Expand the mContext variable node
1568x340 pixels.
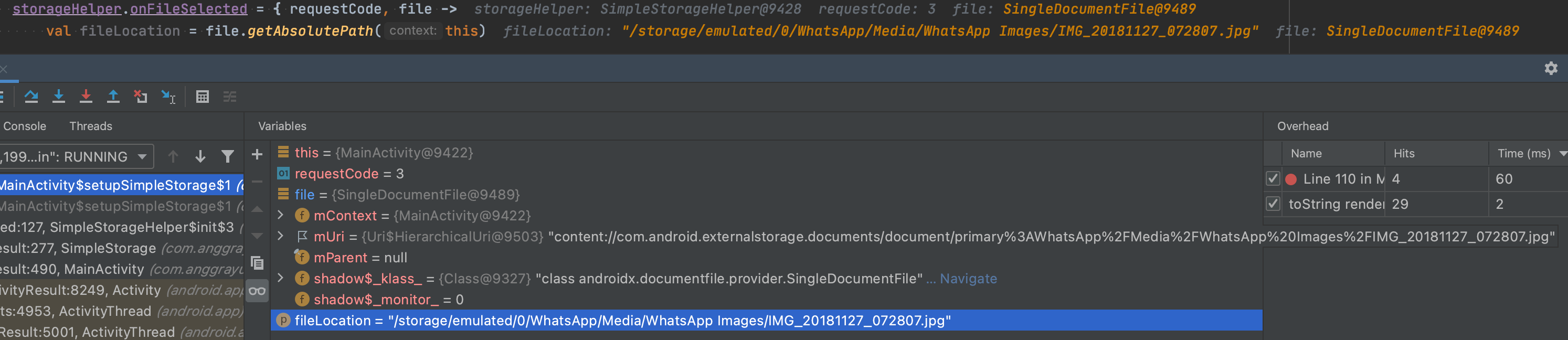(x=281, y=215)
